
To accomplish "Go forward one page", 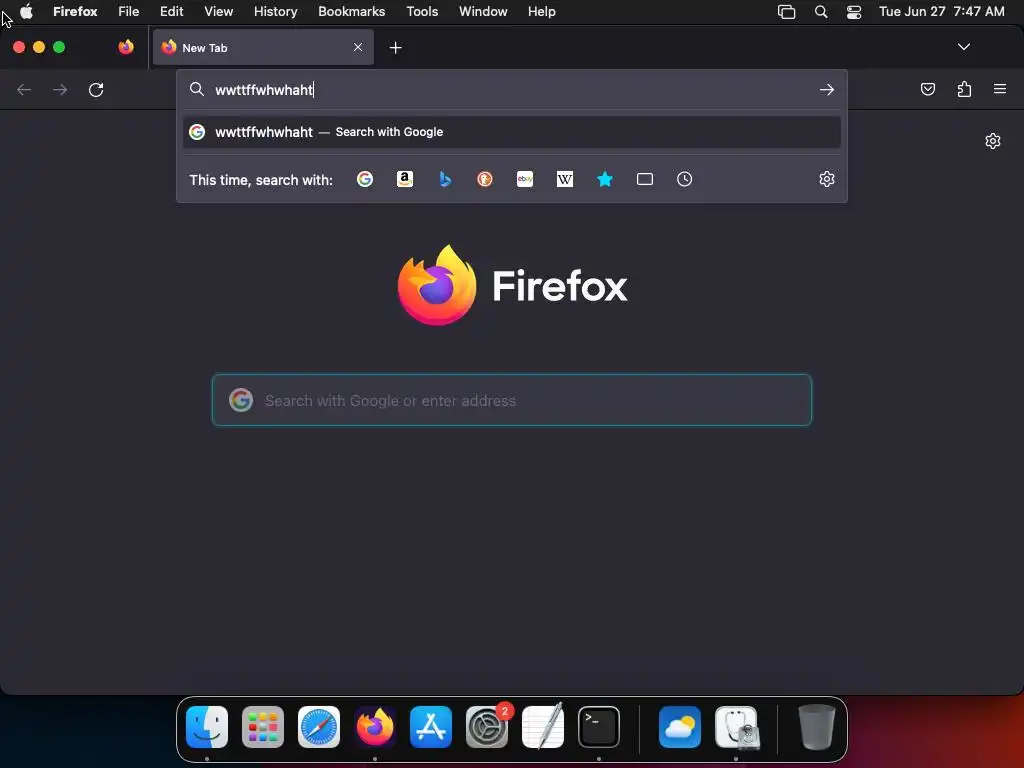I will tap(60, 89).
